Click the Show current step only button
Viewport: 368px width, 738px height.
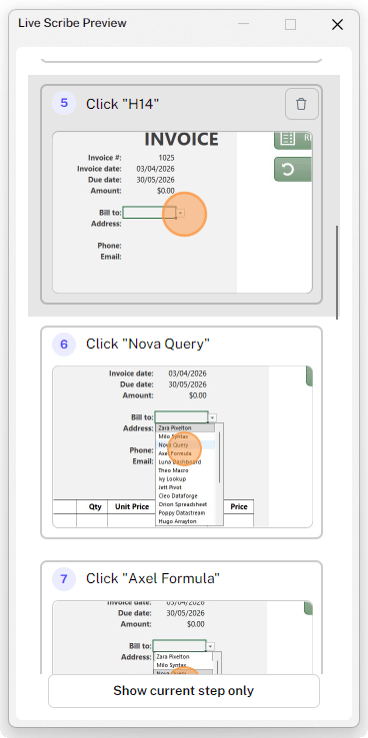[x=184, y=690]
